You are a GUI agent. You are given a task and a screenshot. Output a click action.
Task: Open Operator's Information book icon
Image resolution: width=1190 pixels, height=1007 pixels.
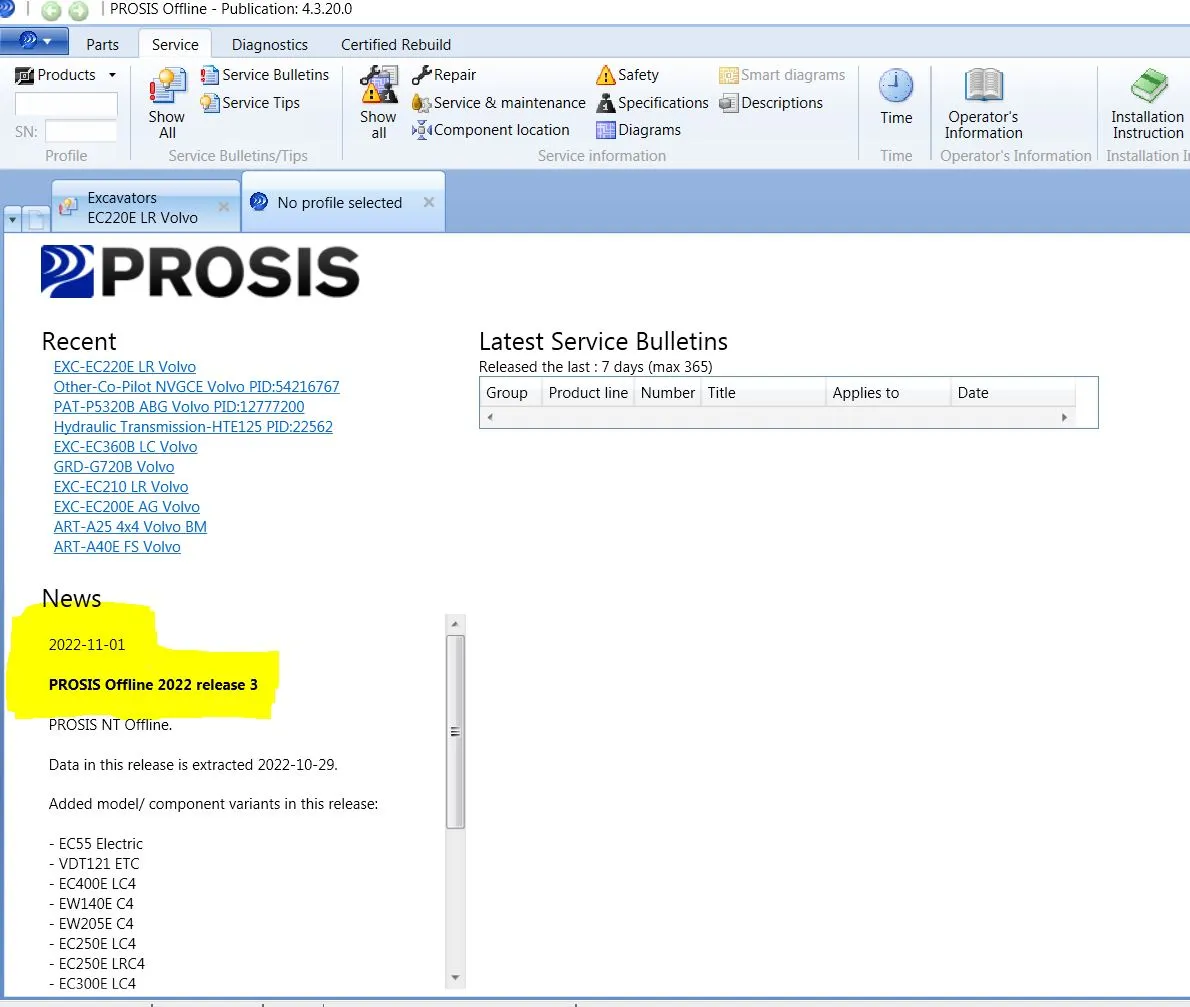(x=983, y=87)
